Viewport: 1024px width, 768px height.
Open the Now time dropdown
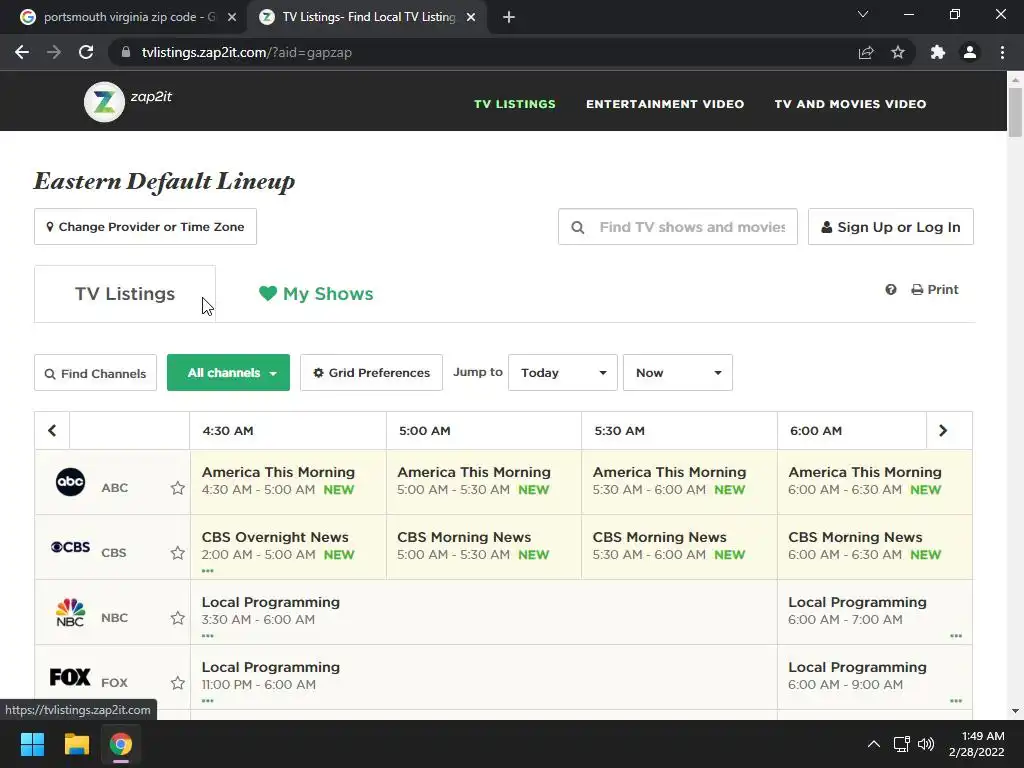click(x=678, y=373)
